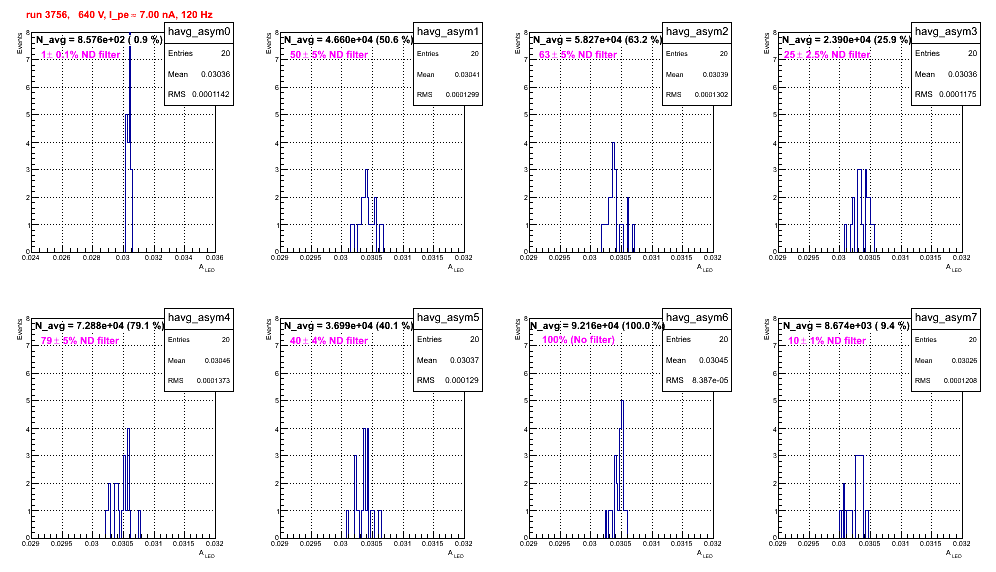Click the histogram bars in havg_asym2 plot
Image resolution: width=996 pixels, height=572 pixels.
point(617,197)
